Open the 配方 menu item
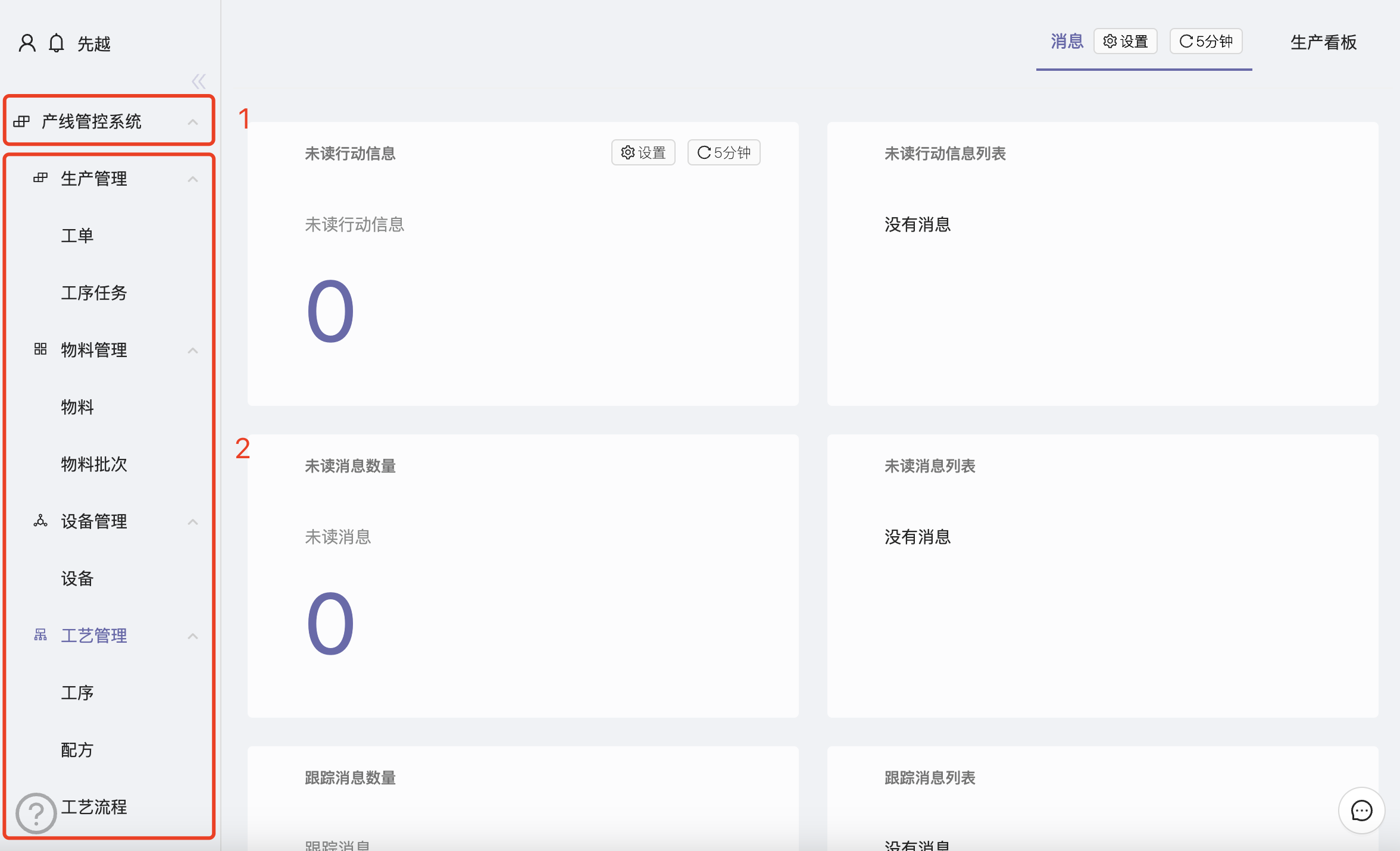 (x=77, y=750)
